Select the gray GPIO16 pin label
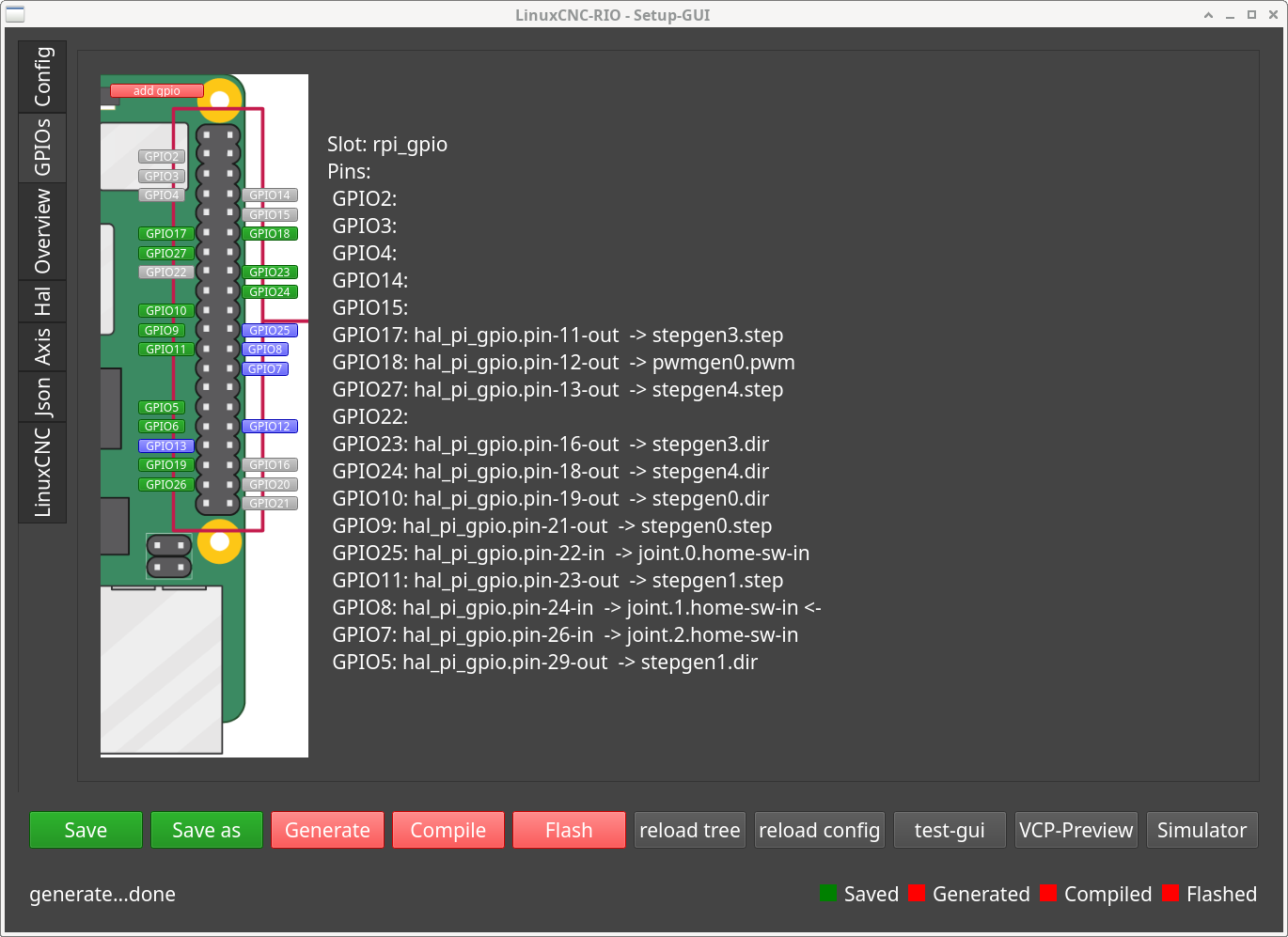This screenshot has width=1288, height=937. click(270, 465)
